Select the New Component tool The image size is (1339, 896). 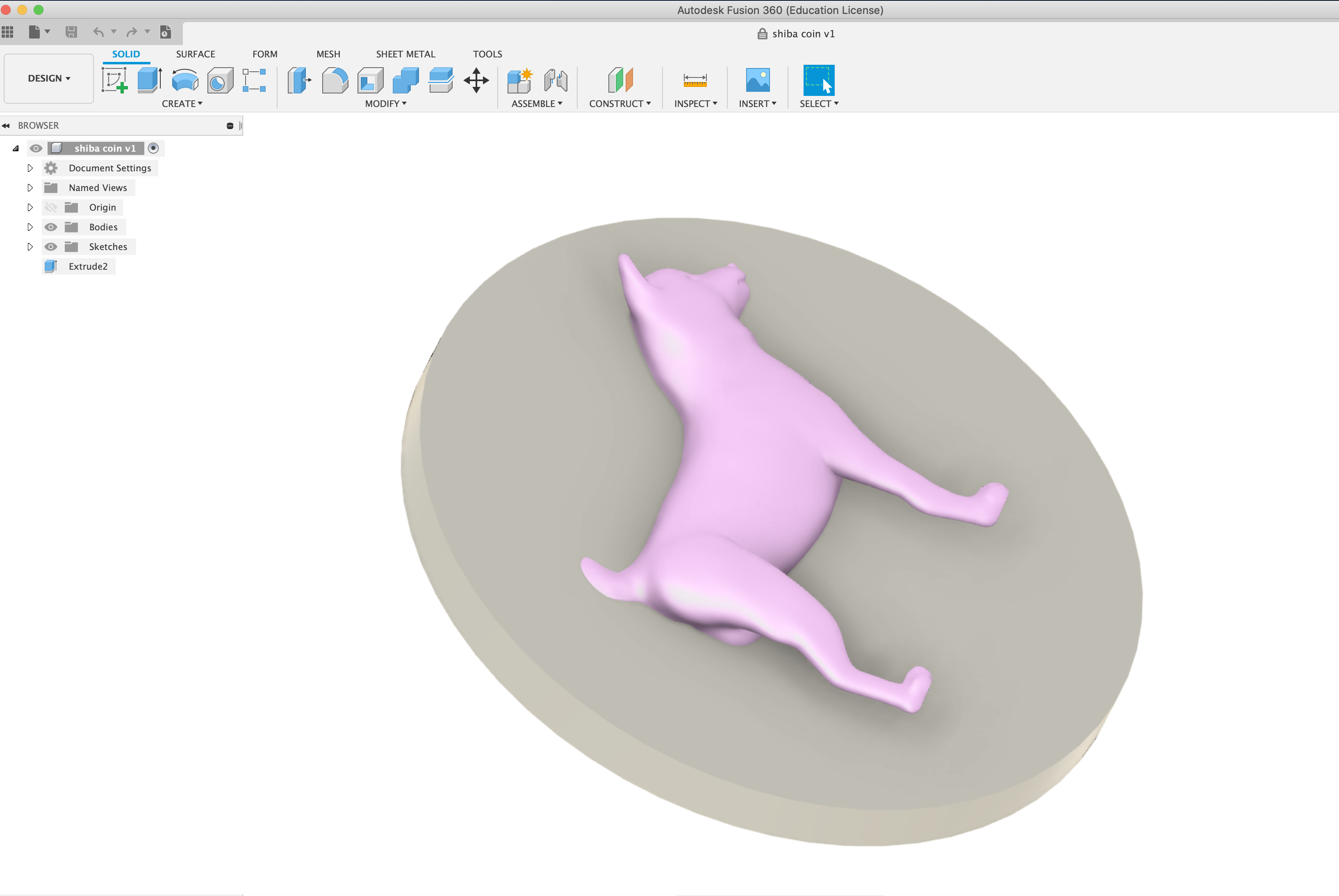tap(519, 80)
